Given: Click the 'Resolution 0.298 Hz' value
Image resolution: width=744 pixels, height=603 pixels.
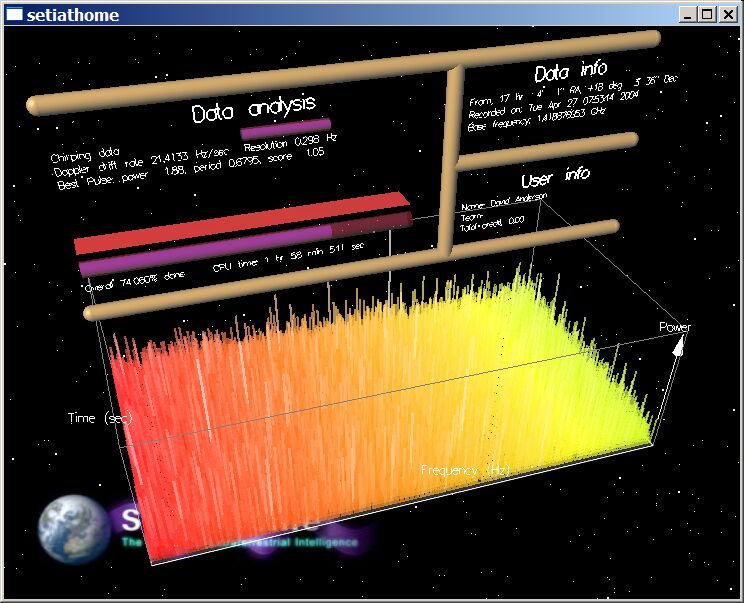Looking at the screenshot, I should pyautogui.click(x=290, y=143).
